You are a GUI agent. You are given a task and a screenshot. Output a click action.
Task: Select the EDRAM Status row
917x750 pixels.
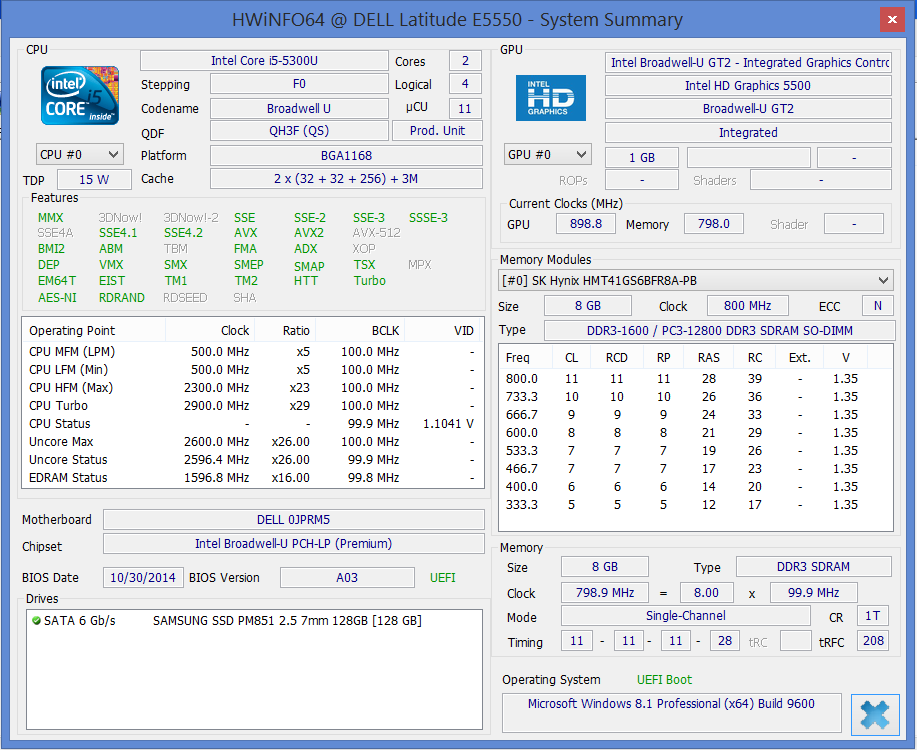point(253,478)
